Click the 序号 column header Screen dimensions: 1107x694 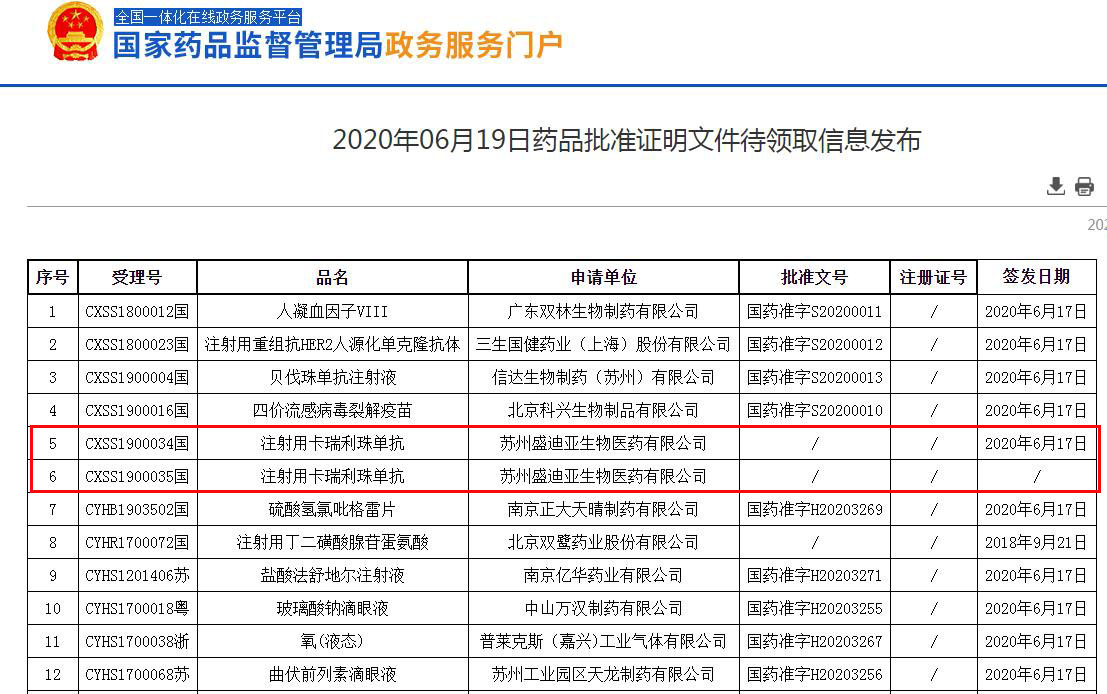click(53, 277)
